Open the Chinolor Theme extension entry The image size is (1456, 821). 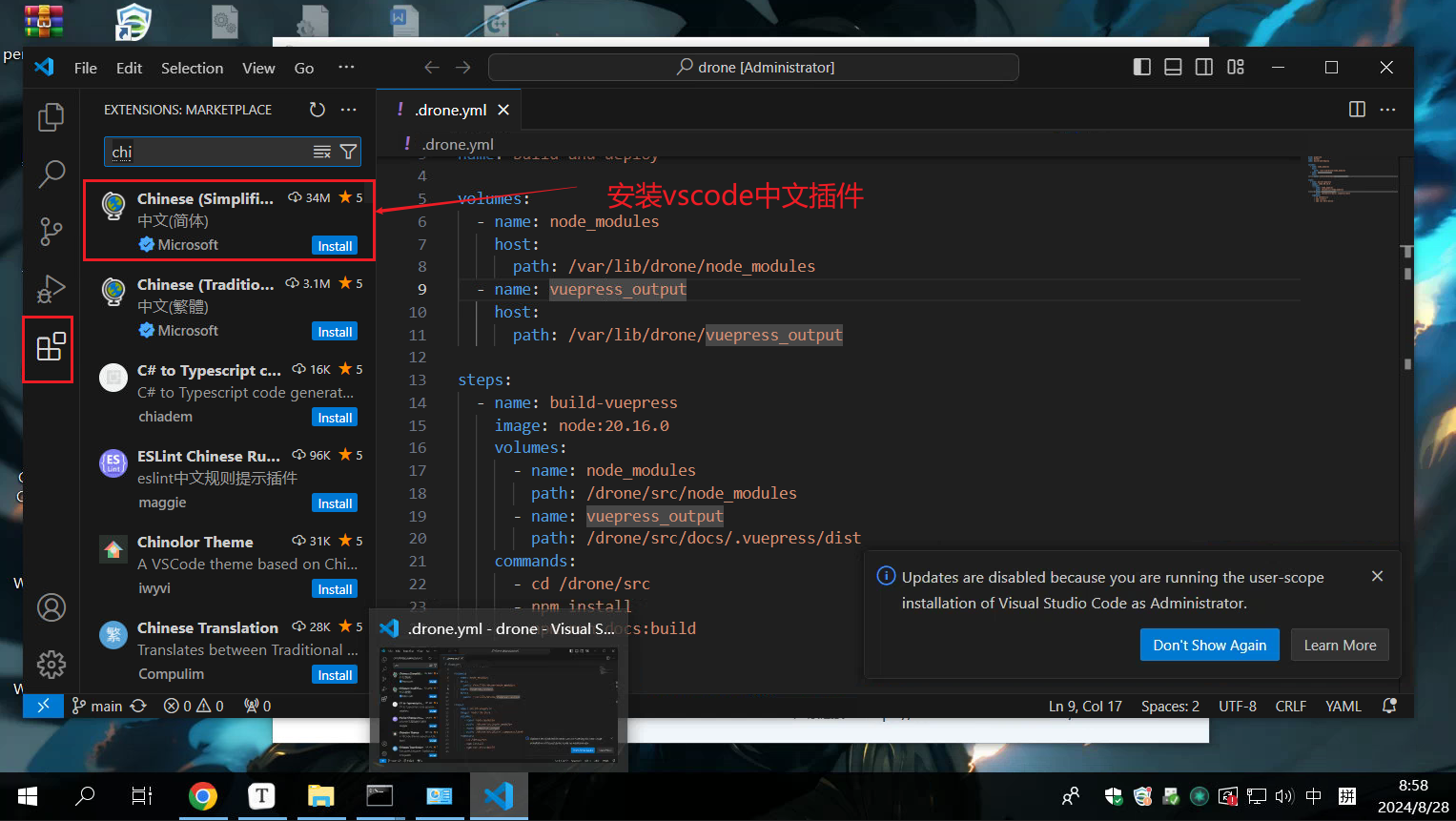[229, 564]
